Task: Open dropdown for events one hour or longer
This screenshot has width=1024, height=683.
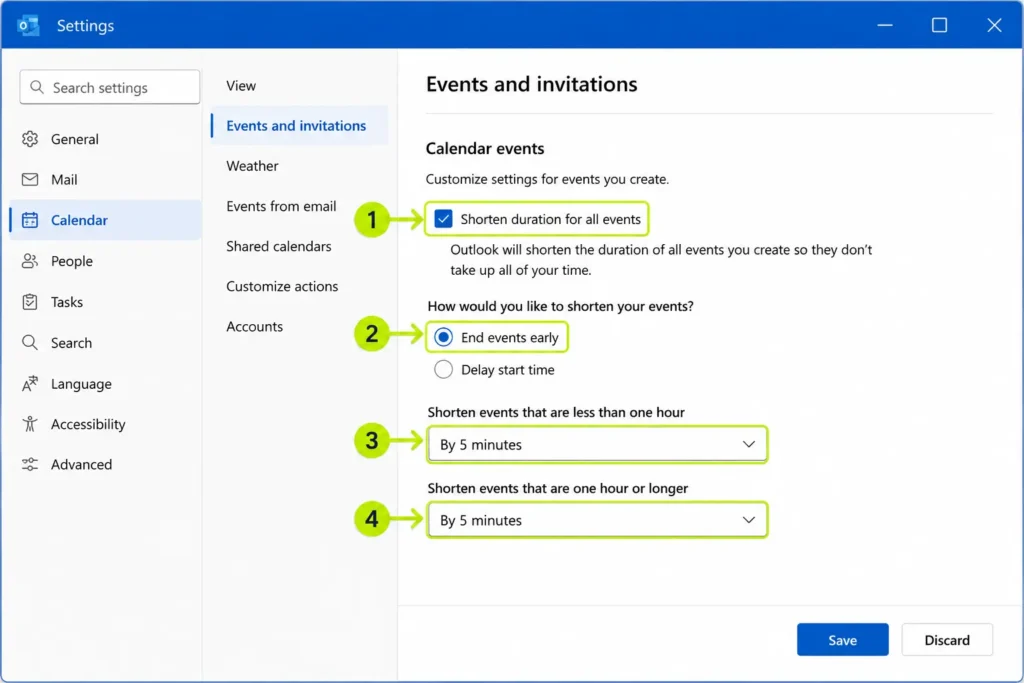Action: point(597,520)
